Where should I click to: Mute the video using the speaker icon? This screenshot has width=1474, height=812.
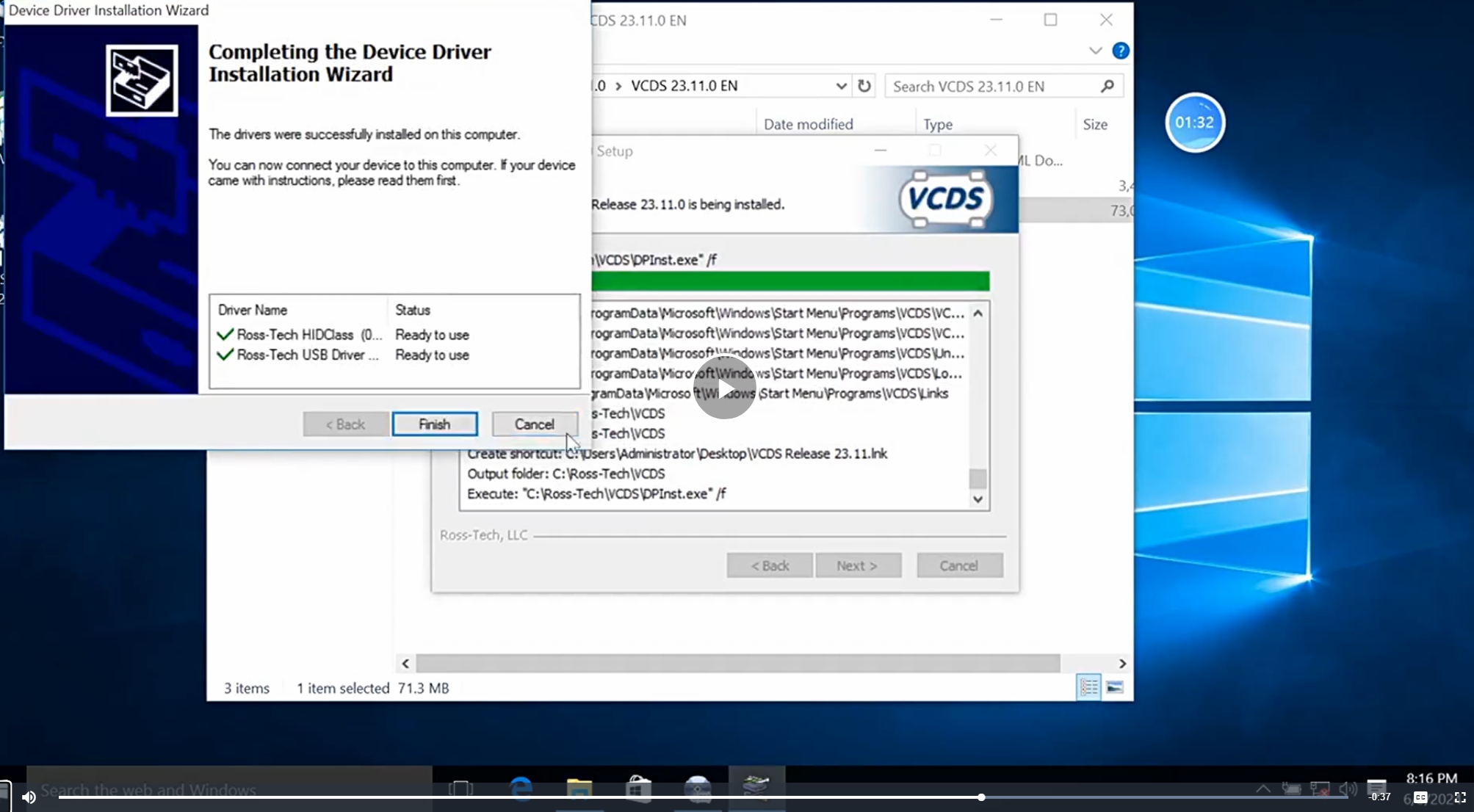coord(29,797)
